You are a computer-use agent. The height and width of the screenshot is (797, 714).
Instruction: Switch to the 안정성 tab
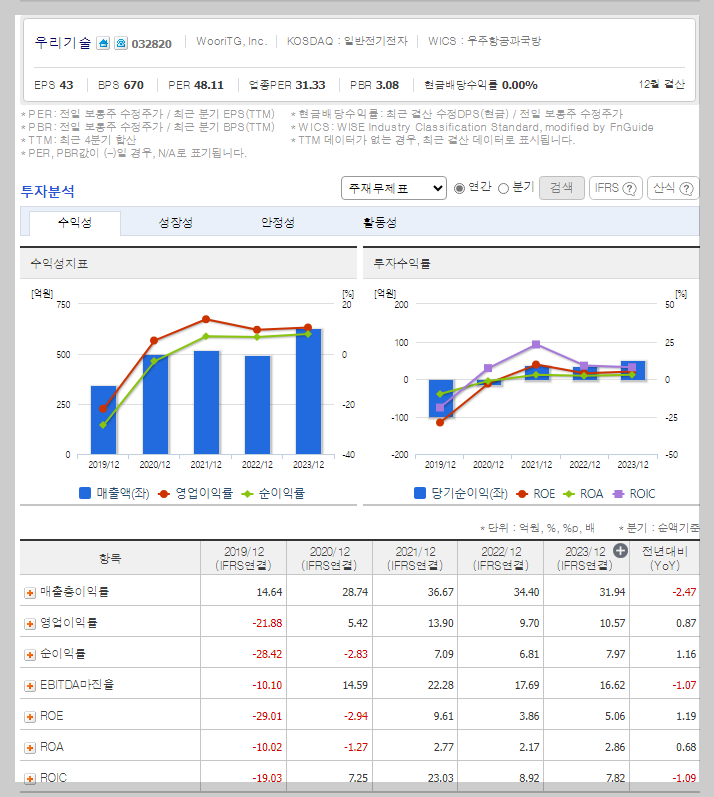pos(277,223)
